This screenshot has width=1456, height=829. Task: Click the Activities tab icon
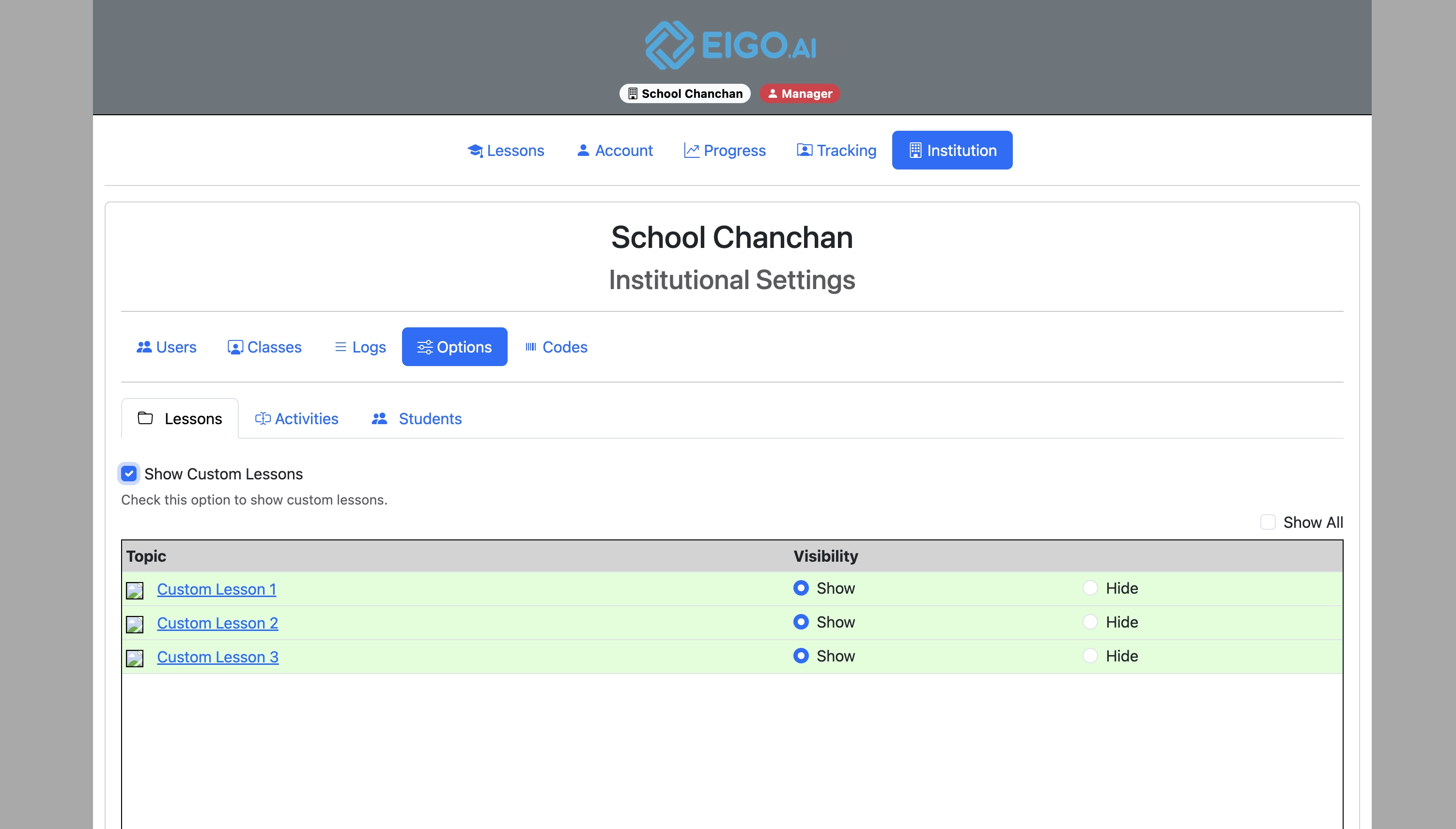coord(263,418)
